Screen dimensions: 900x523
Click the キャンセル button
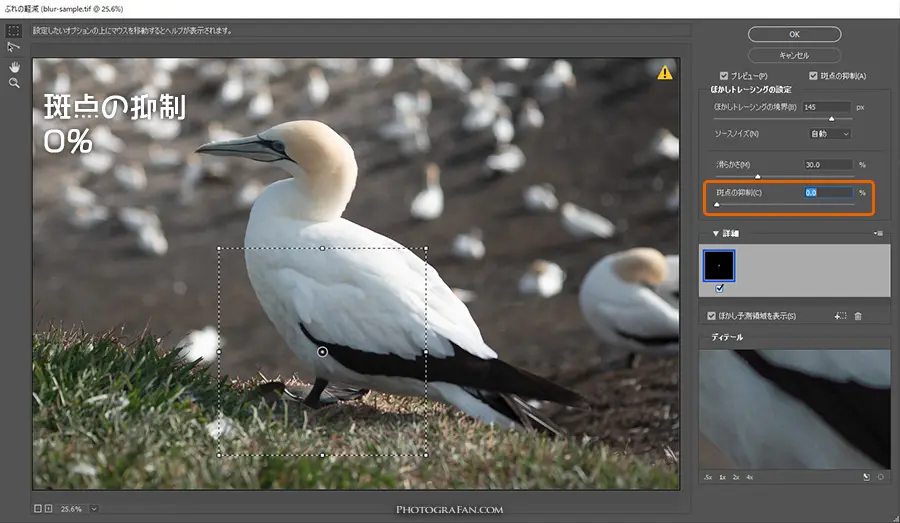pyautogui.click(x=794, y=55)
